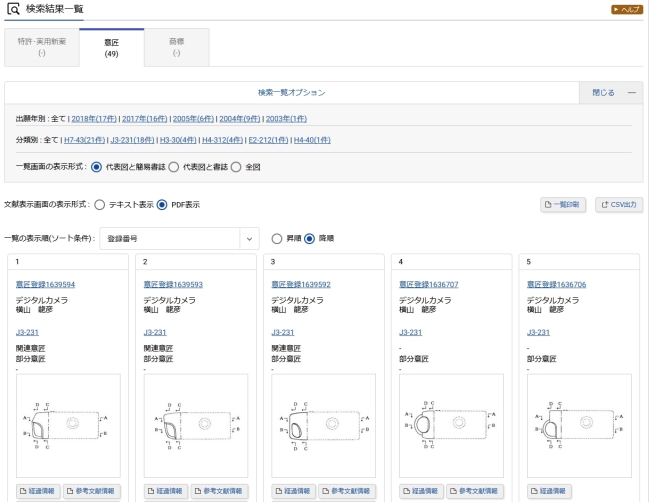The height and width of the screenshot is (502, 650).
Task: Open 経過情報 for result 1
Action: pos(35,491)
